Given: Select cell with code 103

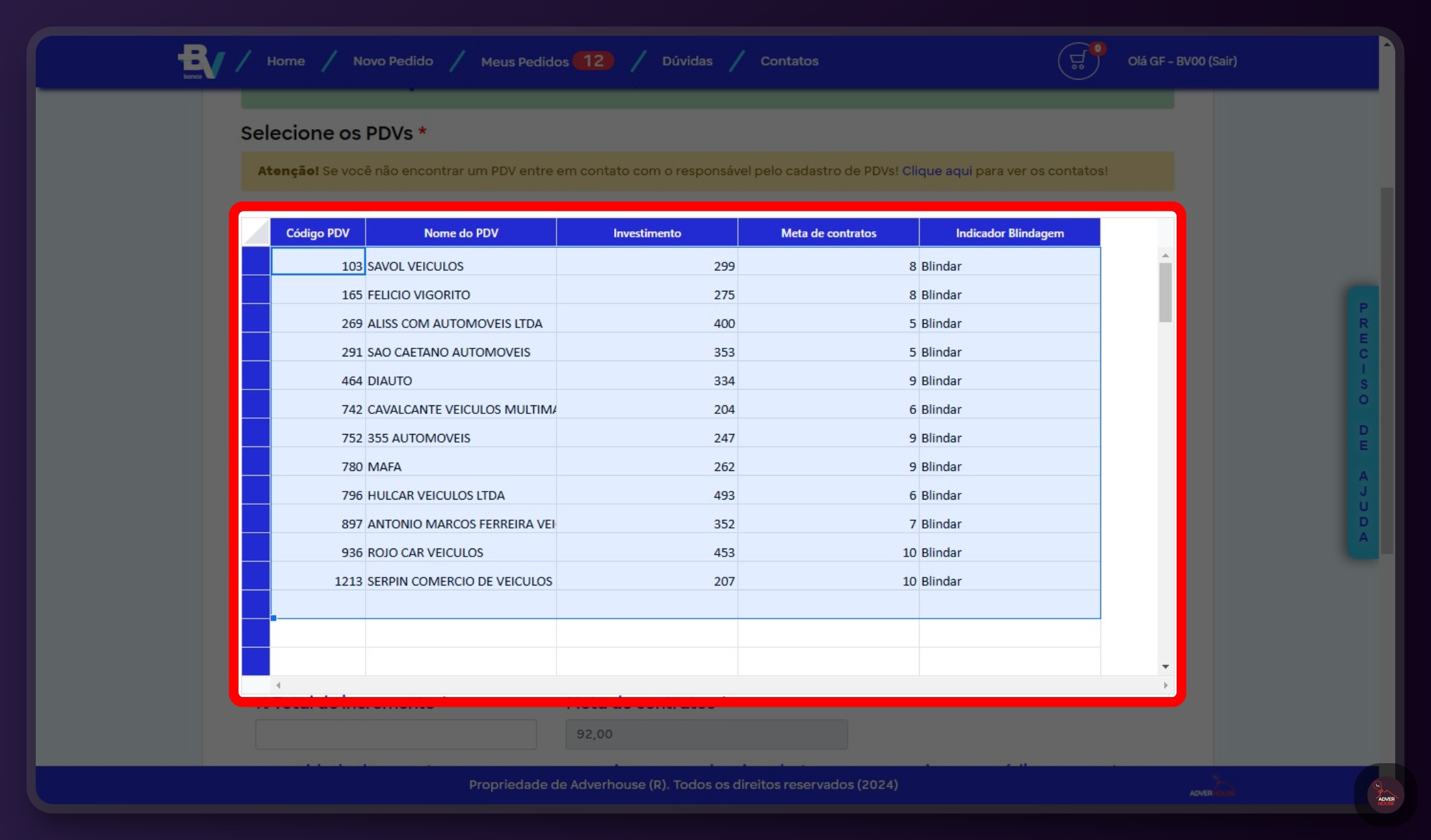Looking at the screenshot, I should click(318, 261).
